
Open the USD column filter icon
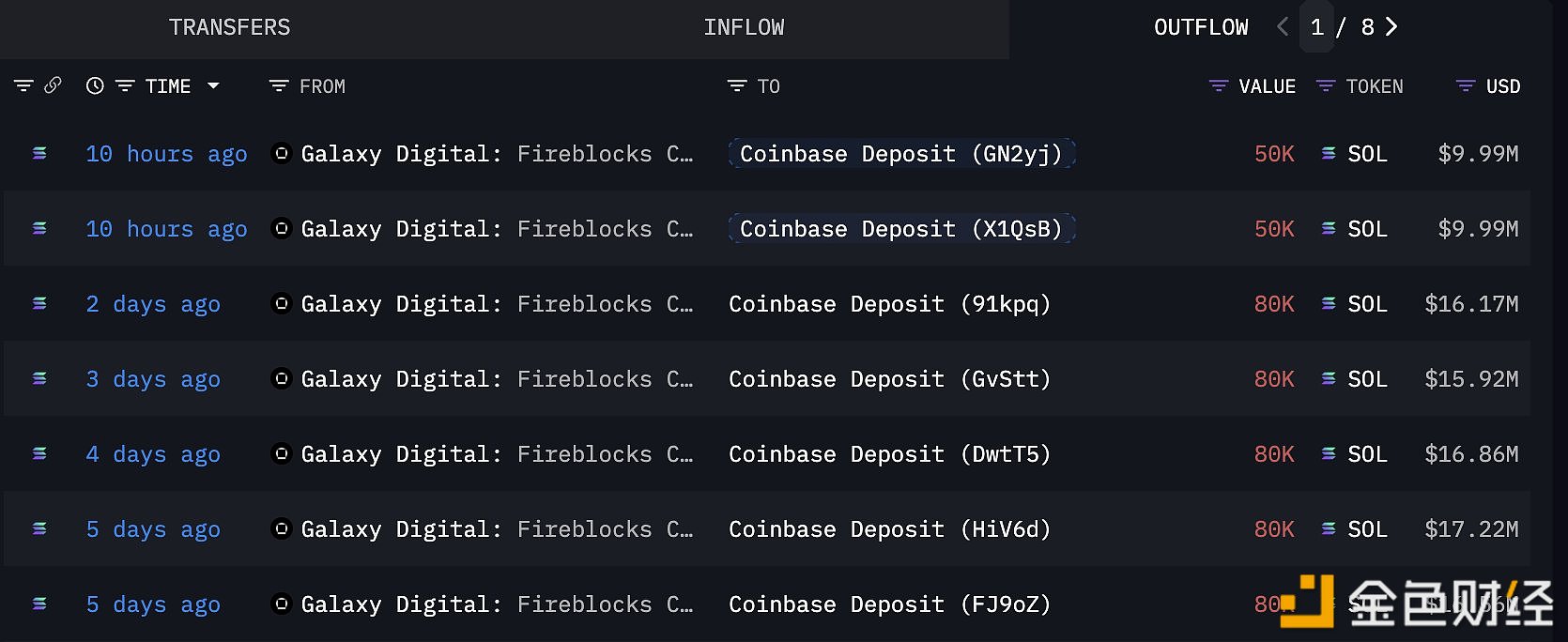point(1465,85)
